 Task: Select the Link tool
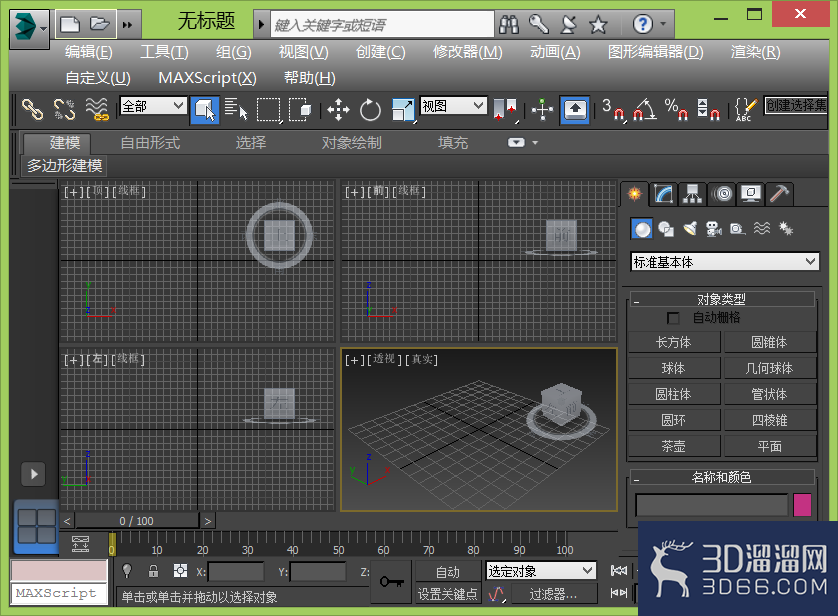[32, 110]
